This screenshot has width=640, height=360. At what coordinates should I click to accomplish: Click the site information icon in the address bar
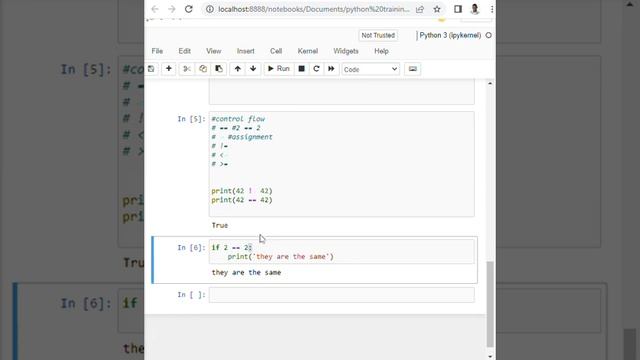pyautogui.click(x=209, y=9)
